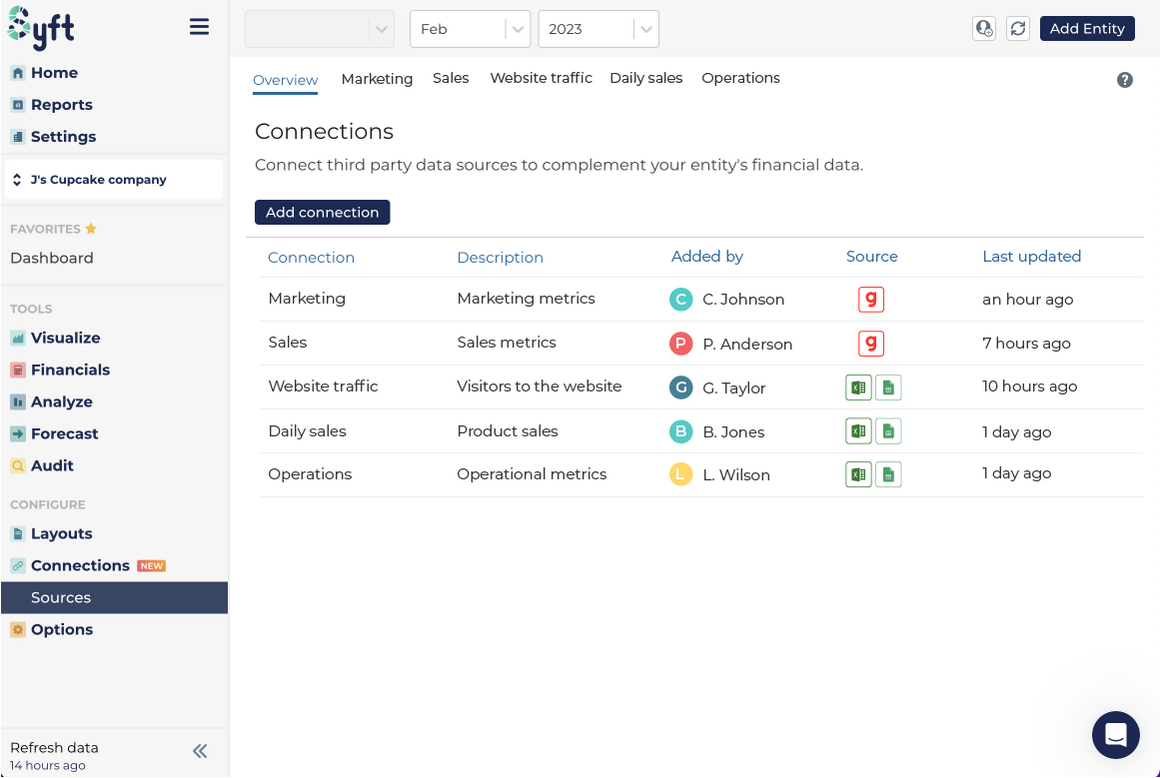Switch to the Marketing tab
1160x778 pixels.
tap(377, 78)
